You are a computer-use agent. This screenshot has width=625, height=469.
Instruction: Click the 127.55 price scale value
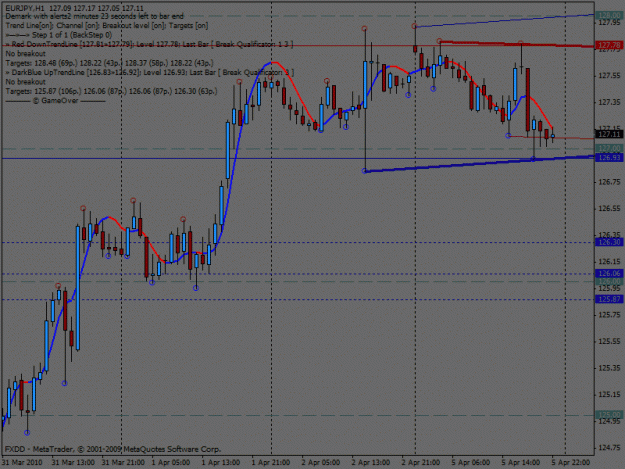[x=609, y=76]
